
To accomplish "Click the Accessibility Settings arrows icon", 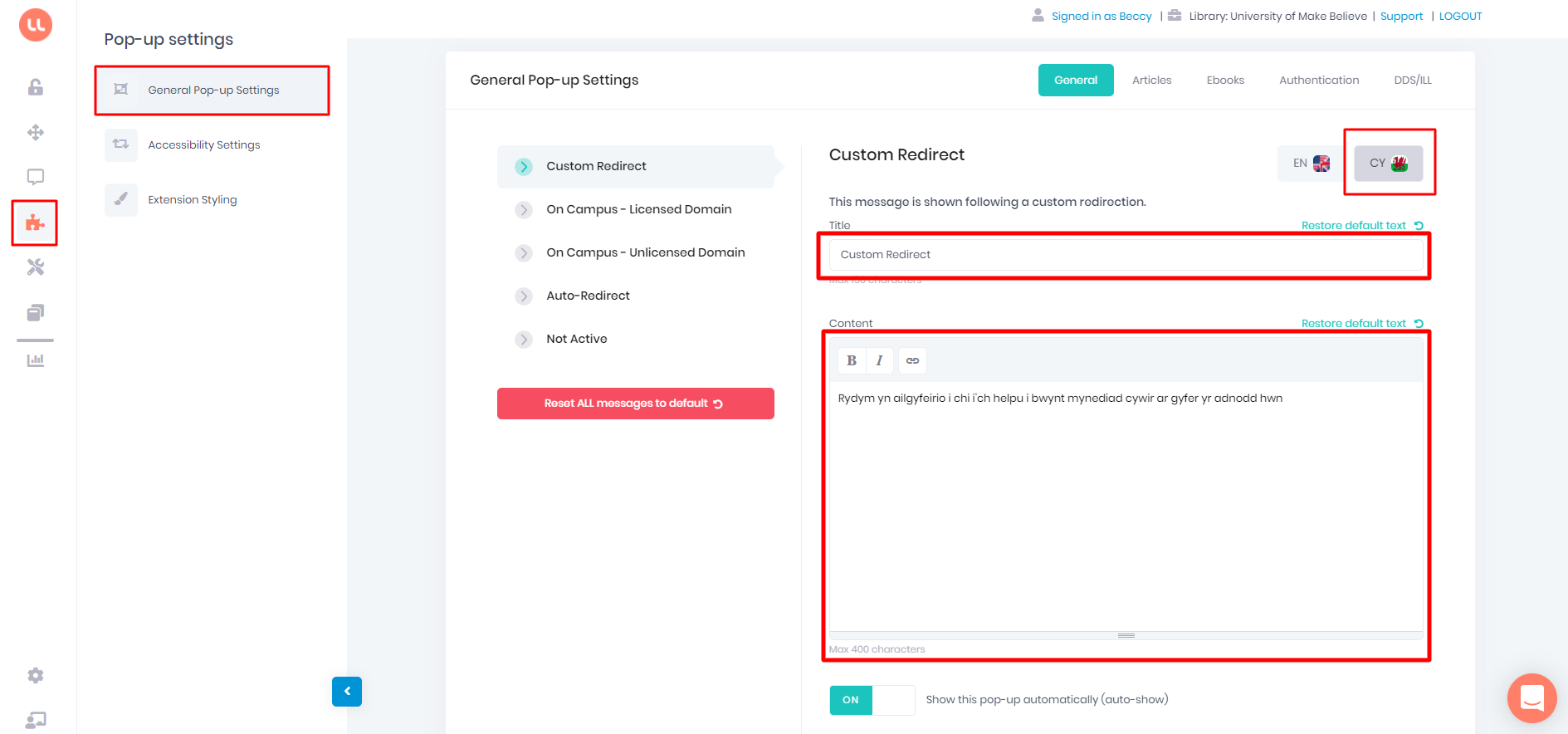I will pos(121,144).
